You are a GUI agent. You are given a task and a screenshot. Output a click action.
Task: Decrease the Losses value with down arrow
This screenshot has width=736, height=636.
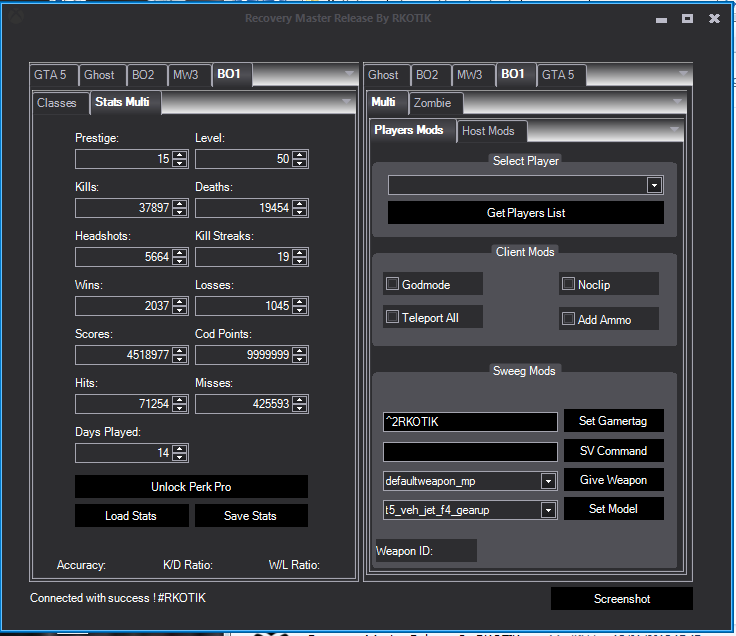tap(299, 310)
